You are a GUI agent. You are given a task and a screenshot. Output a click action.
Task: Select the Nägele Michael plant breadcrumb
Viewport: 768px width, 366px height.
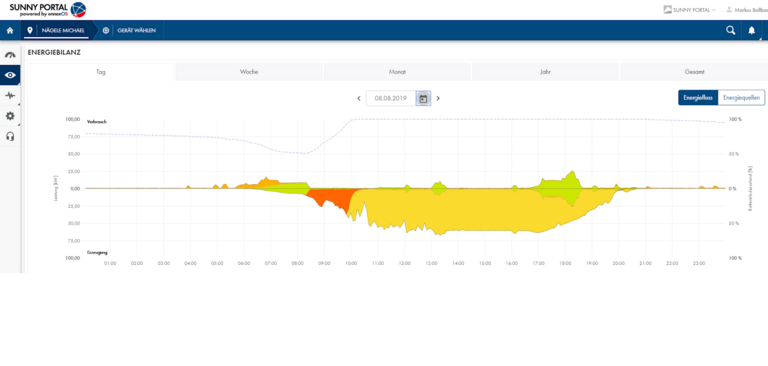(x=58, y=30)
